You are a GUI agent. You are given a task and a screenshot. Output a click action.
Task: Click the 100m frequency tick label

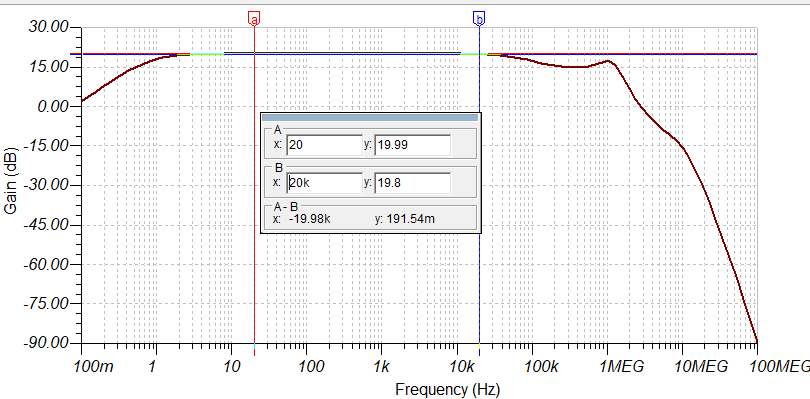click(x=94, y=366)
